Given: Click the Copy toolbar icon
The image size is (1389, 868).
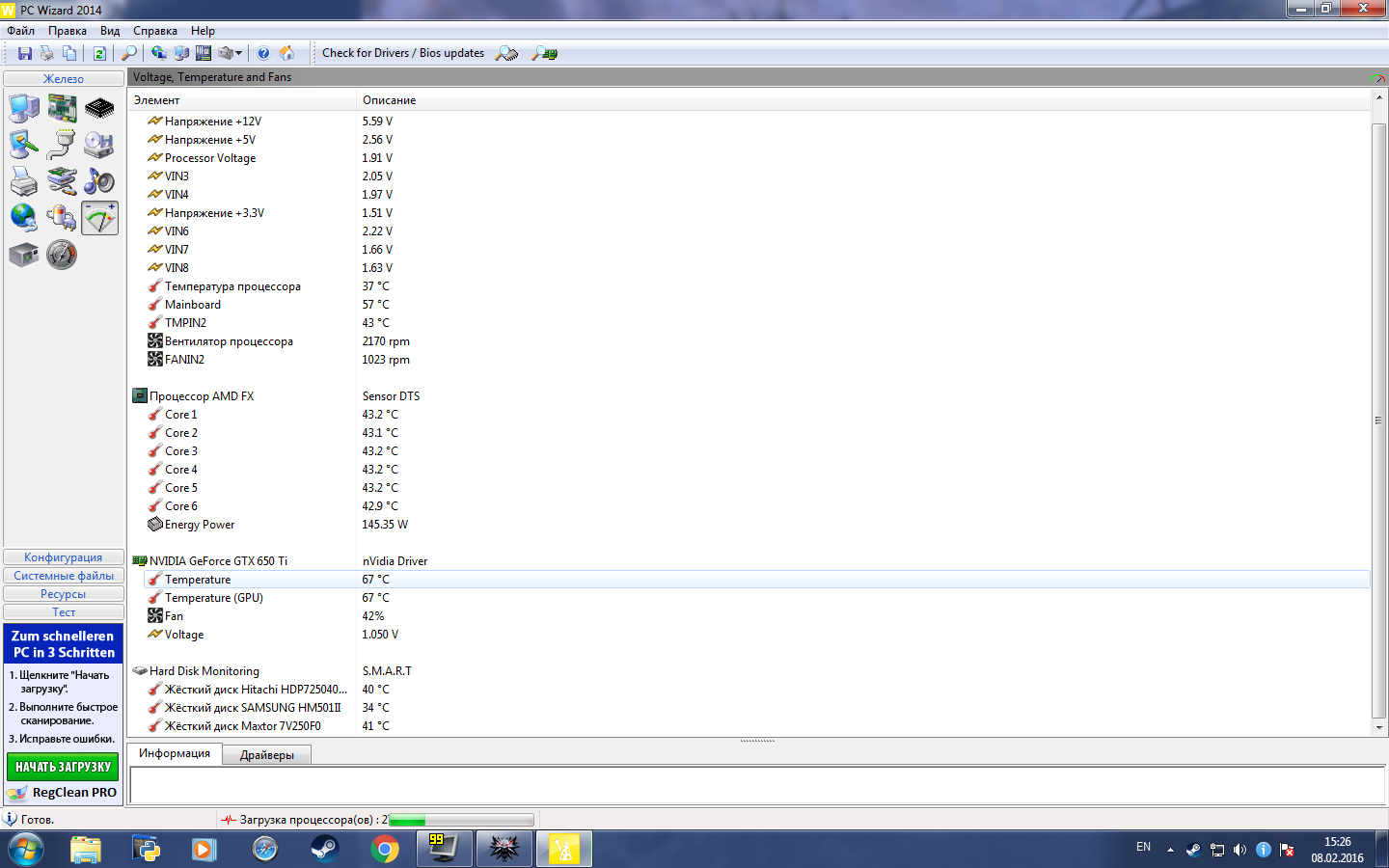Looking at the screenshot, I should coord(69,53).
